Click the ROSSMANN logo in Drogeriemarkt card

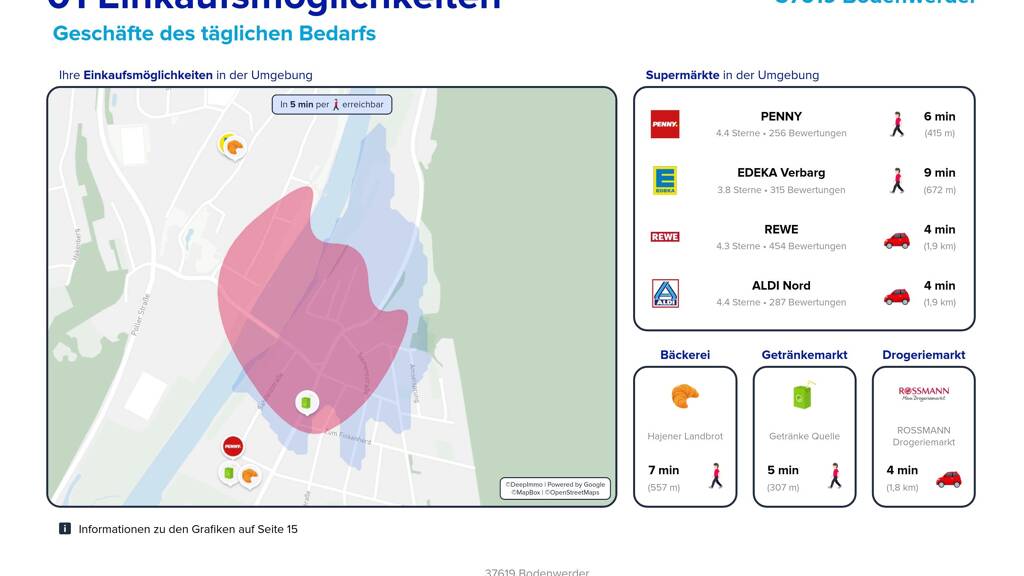point(923,393)
